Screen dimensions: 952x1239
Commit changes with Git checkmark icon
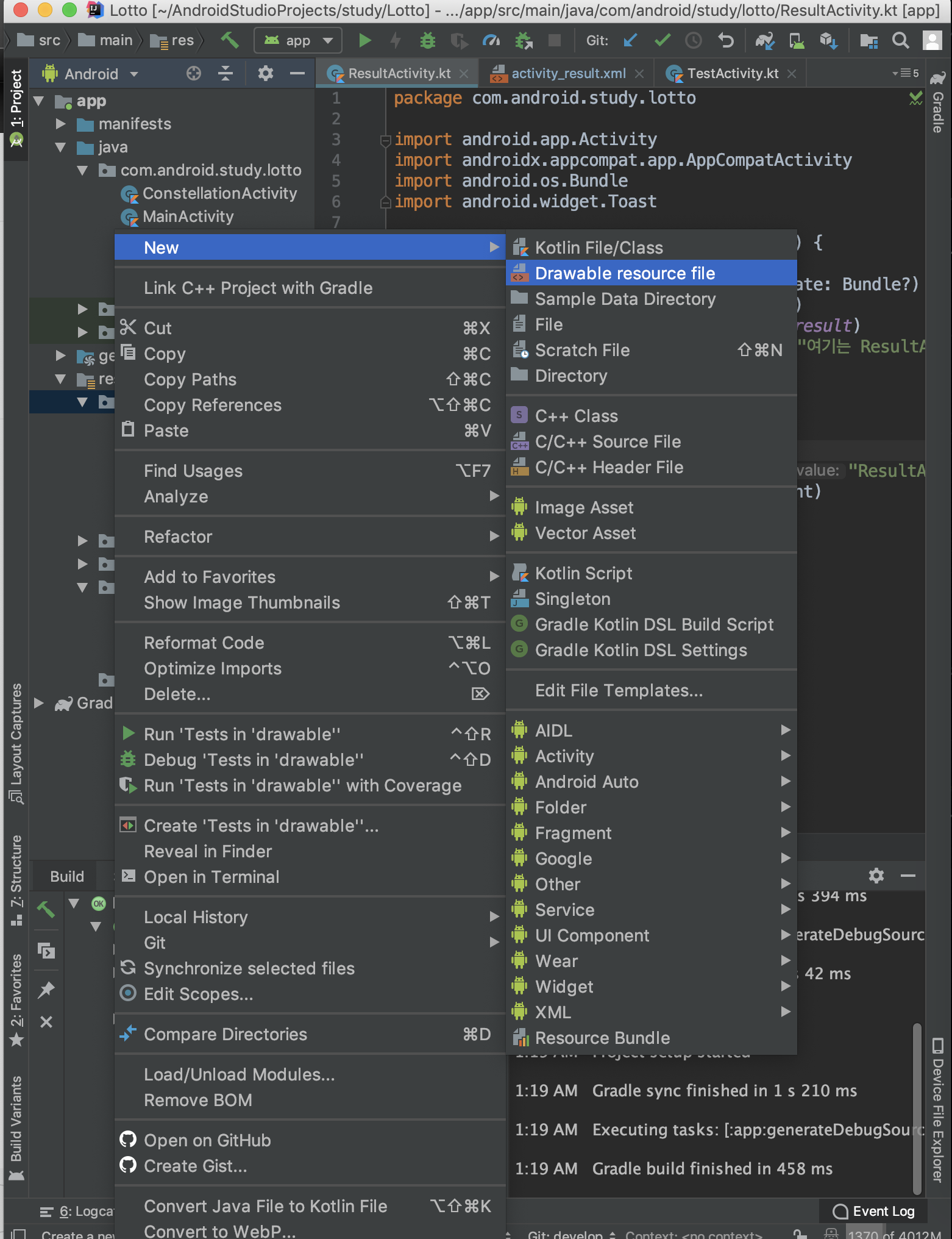(x=662, y=41)
